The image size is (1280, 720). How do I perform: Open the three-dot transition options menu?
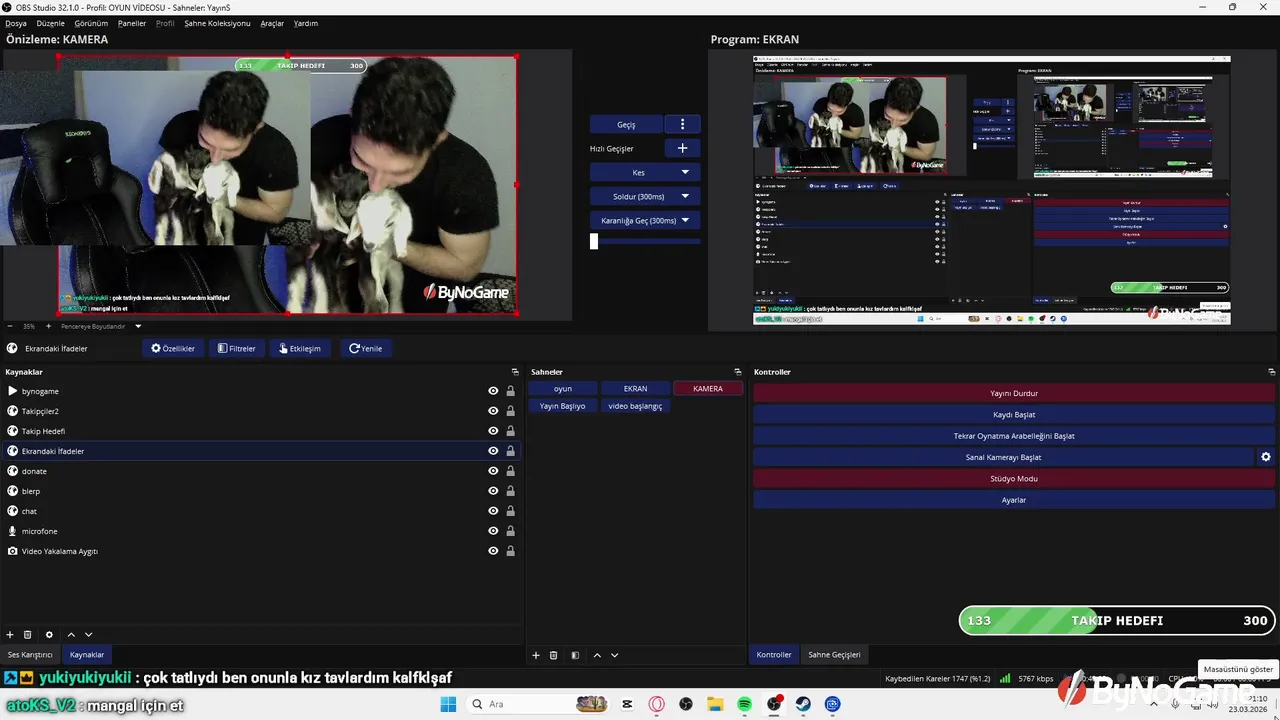coord(683,124)
